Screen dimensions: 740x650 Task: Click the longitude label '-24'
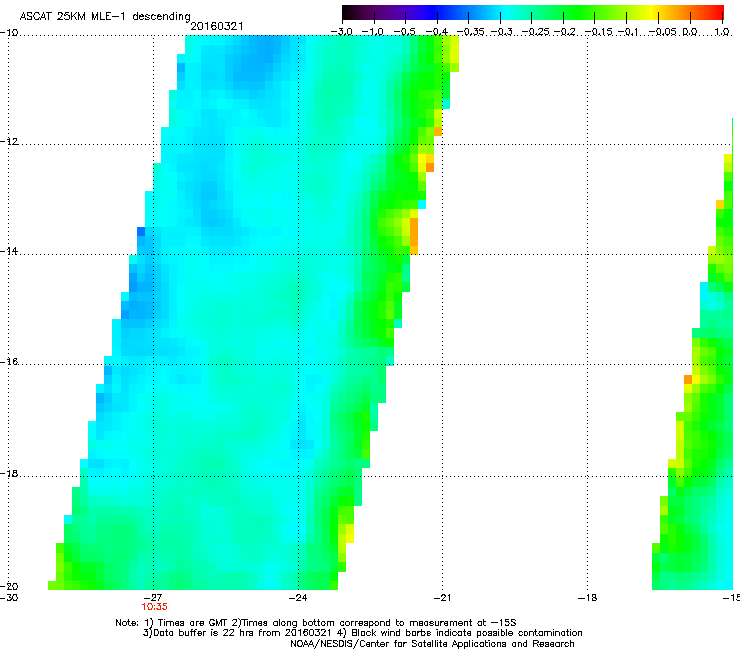[x=298, y=597]
